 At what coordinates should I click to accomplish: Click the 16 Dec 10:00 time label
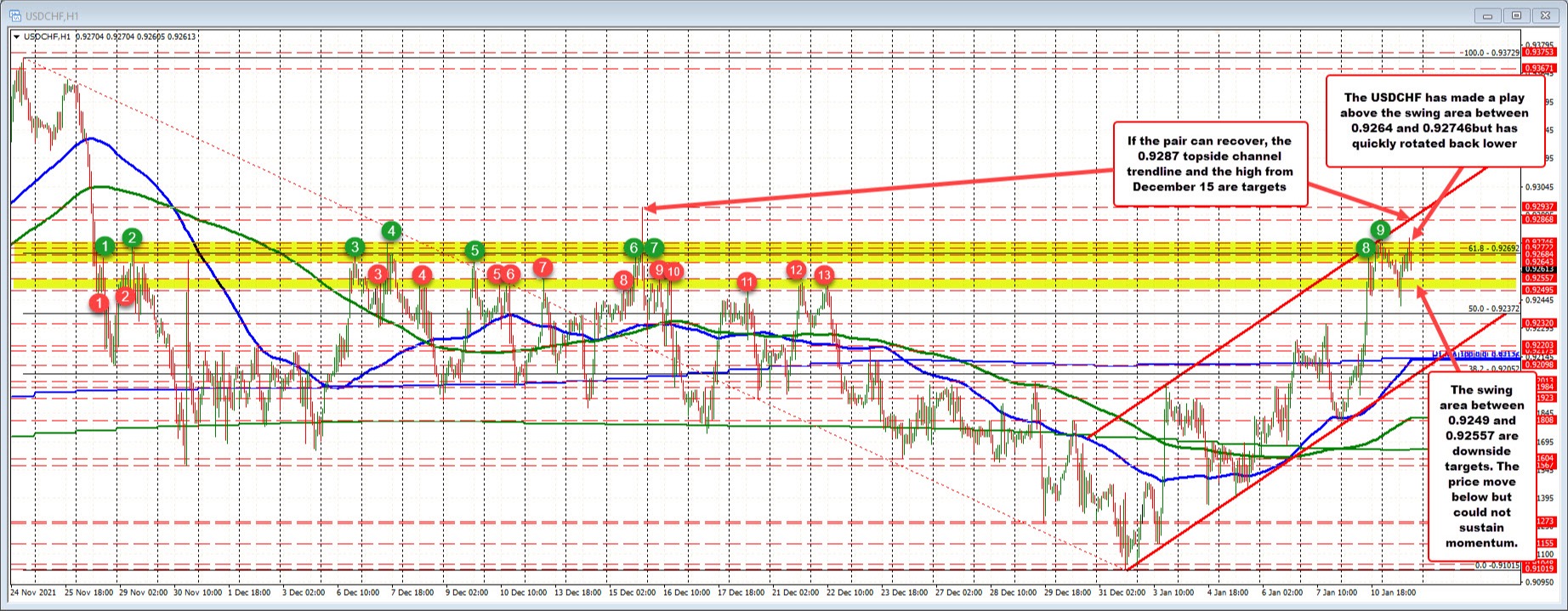687,592
